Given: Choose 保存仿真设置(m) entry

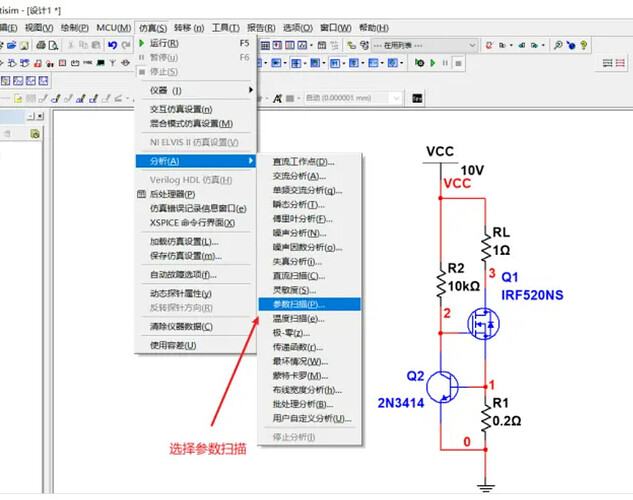Looking at the screenshot, I should pyautogui.click(x=195, y=256).
